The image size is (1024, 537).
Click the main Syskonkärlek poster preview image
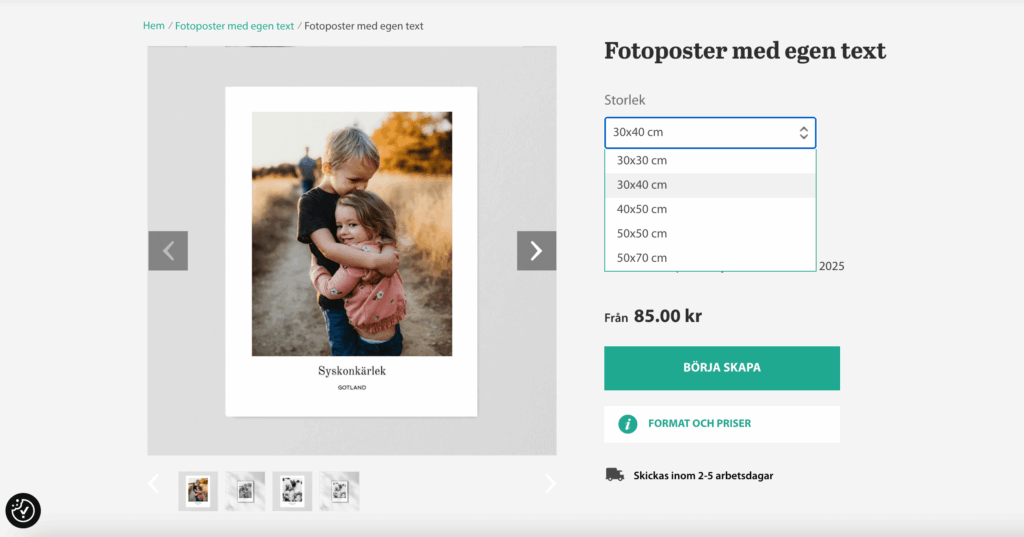[x=351, y=251]
